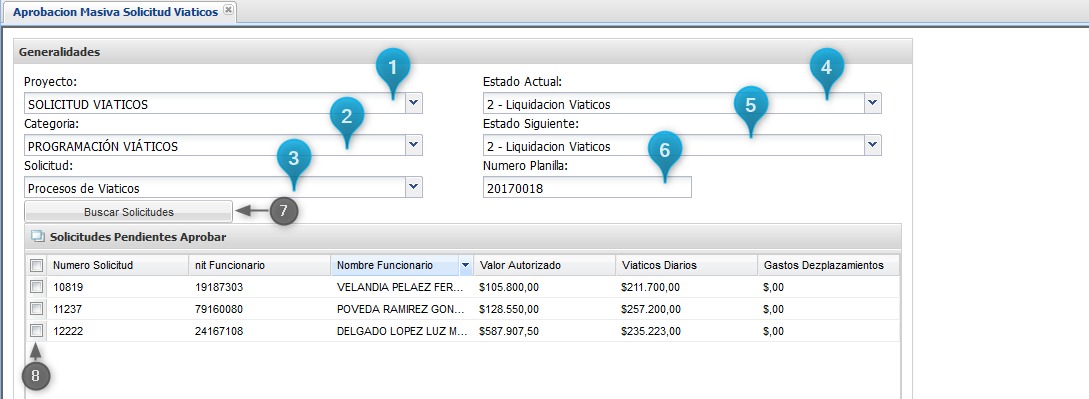
Task: Select the checkbox for solicitud 11237
Action: click(x=37, y=309)
